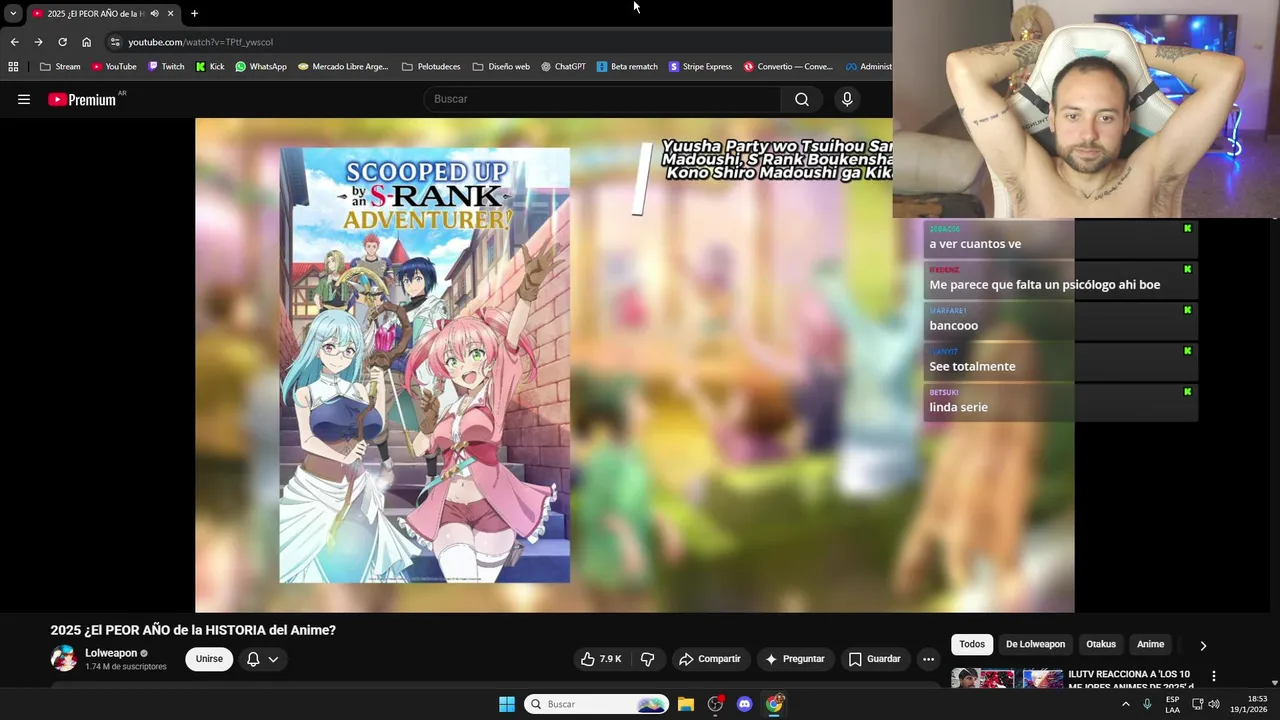Image resolution: width=1280 pixels, height=720 pixels.
Task: Open the Chrome apps grid shortcut
Action: point(13,67)
